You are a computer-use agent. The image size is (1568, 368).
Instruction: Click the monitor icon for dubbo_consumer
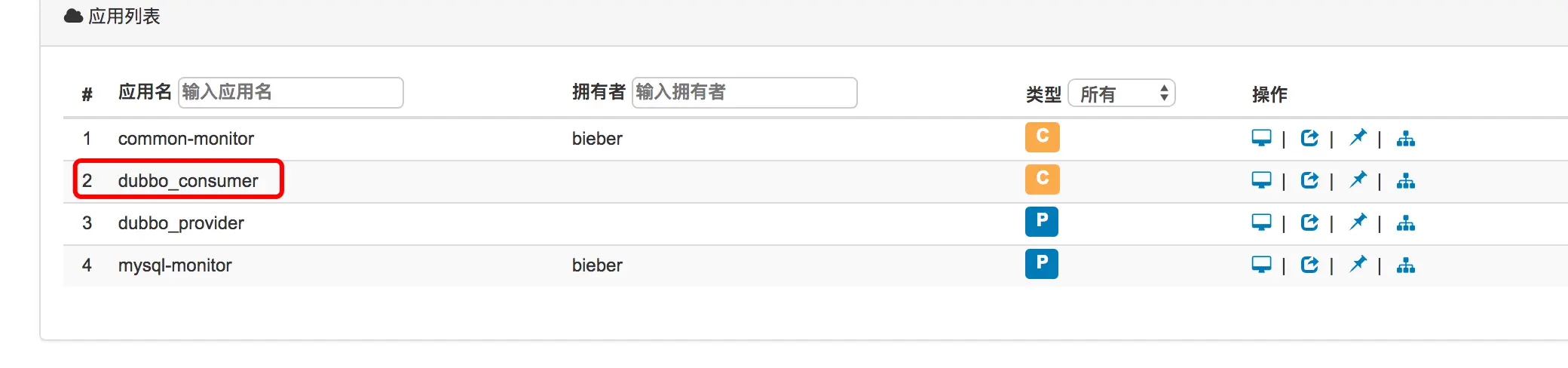[x=1261, y=180]
